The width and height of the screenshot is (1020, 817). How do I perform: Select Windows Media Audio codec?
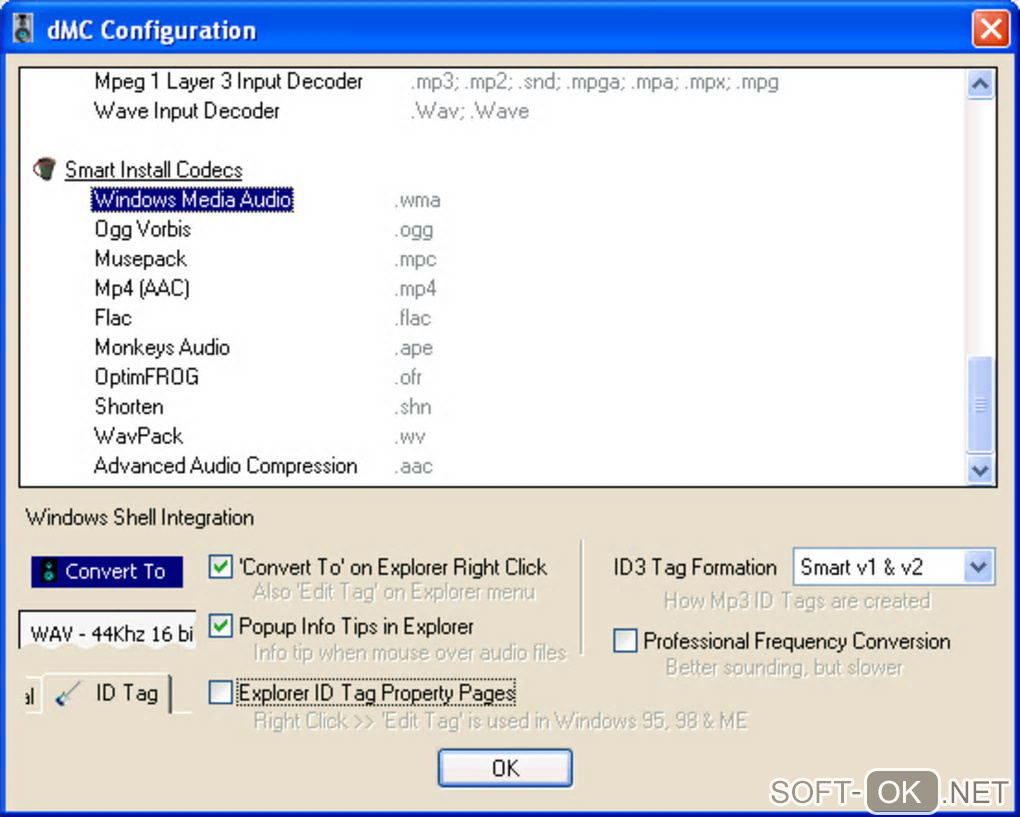[x=192, y=199]
